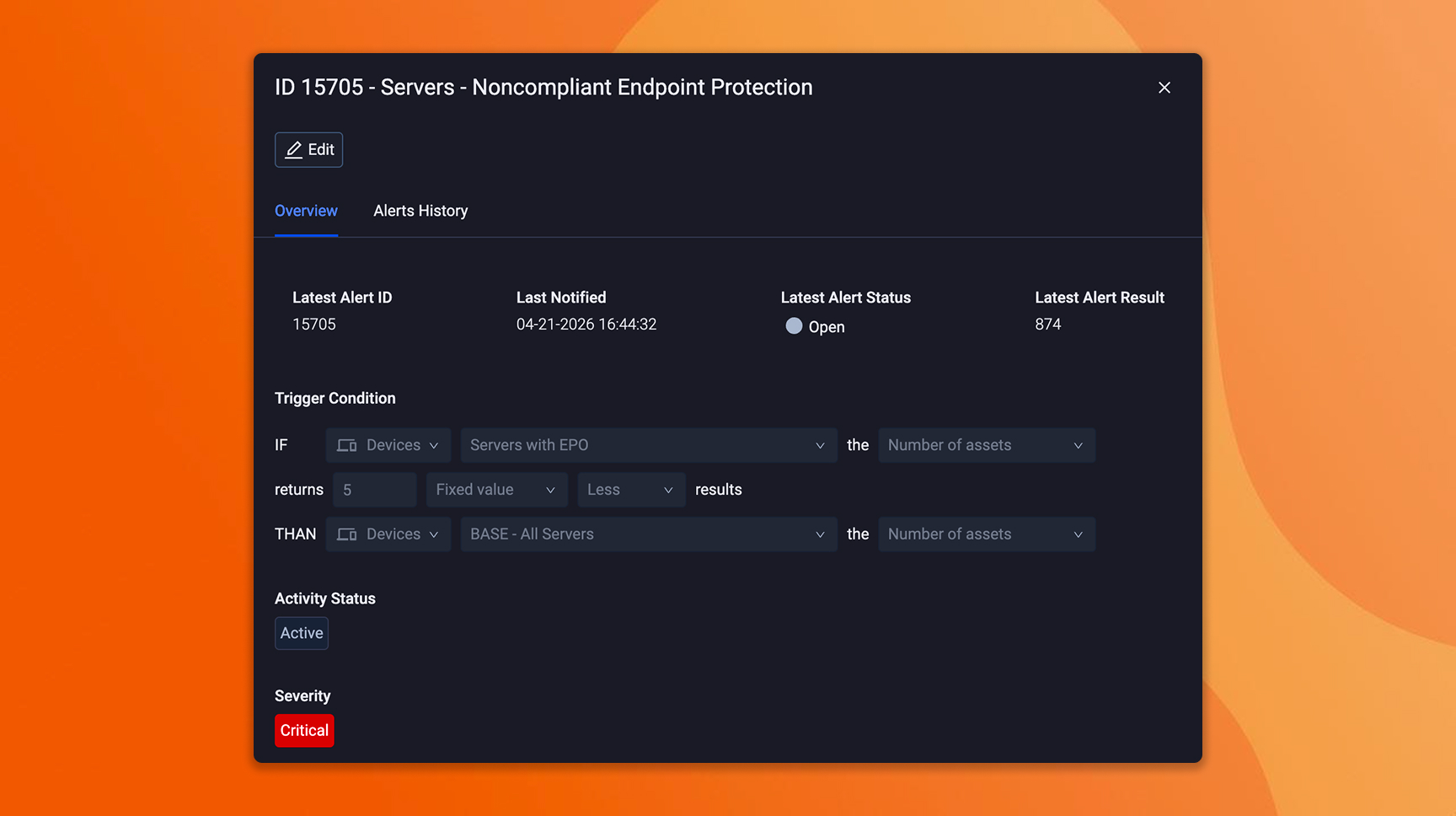Click the Trigger Condition heading

(x=335, y=399)
